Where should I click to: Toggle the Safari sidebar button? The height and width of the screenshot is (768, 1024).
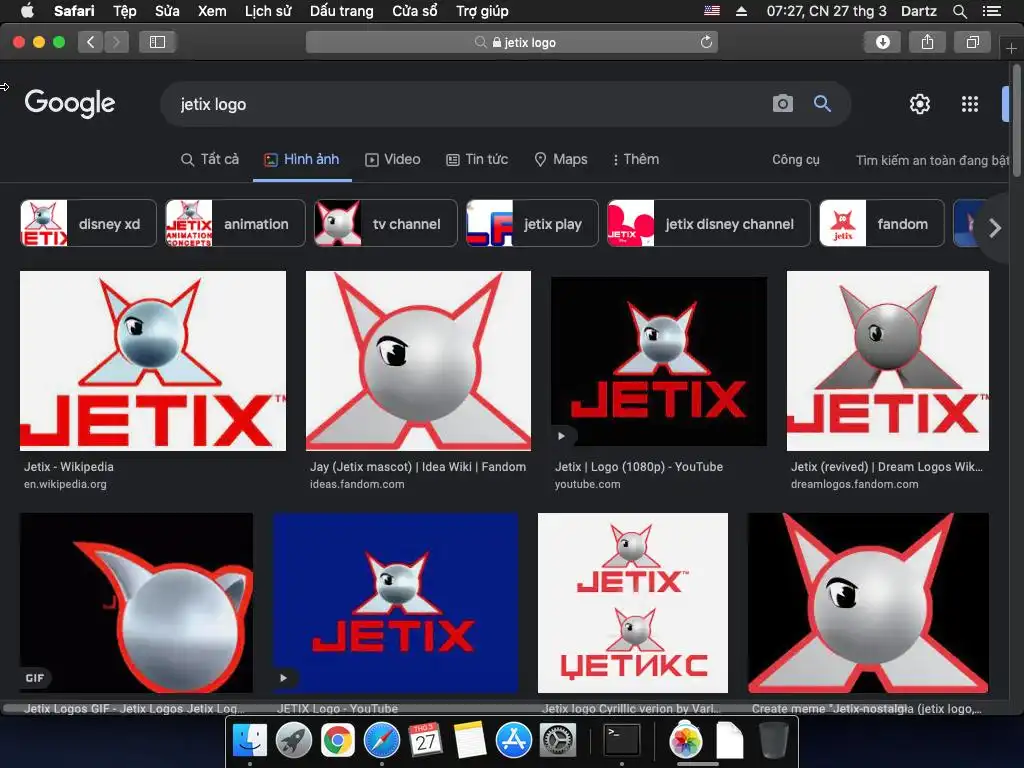coord(157,42)
